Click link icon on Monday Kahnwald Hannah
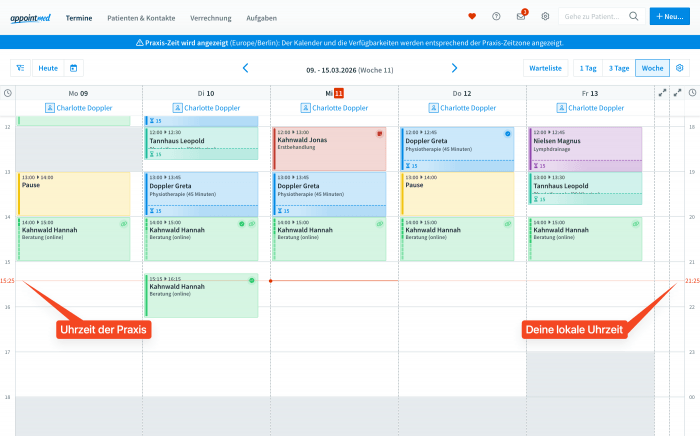The height and width of the screenshot is (436, 700). 124,224
